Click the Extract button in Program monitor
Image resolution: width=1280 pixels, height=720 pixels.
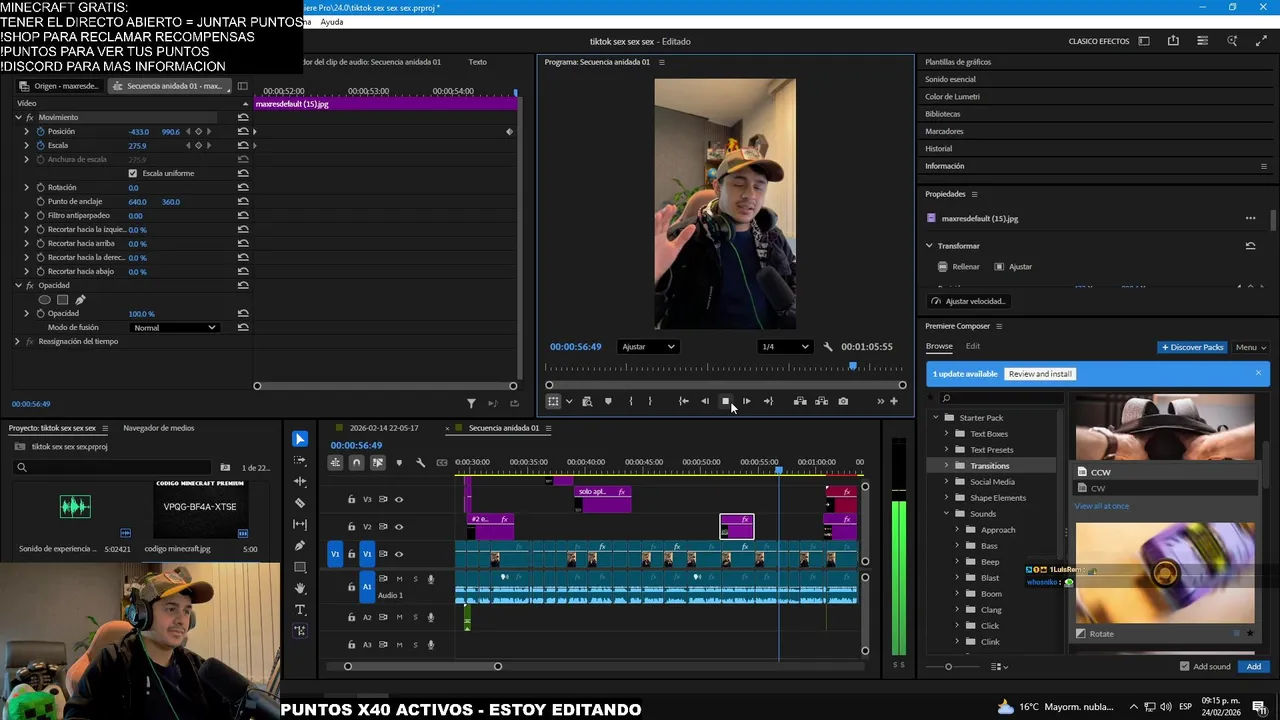pos(821,401)
